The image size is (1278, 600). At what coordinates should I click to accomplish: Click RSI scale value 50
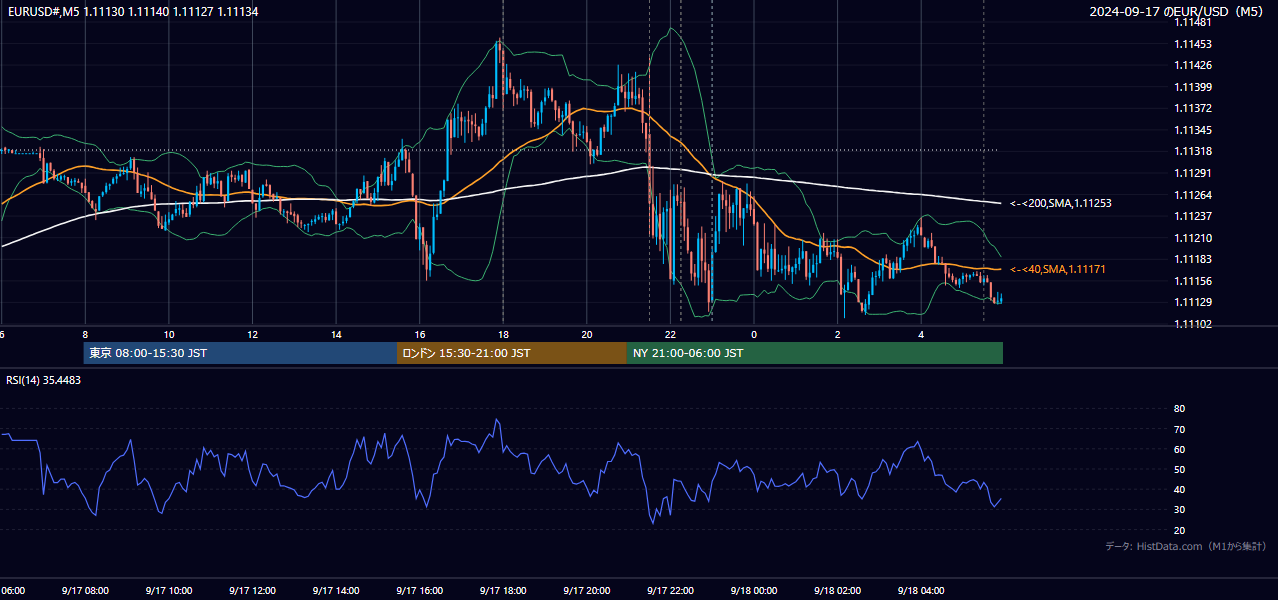coord(1179,469)
